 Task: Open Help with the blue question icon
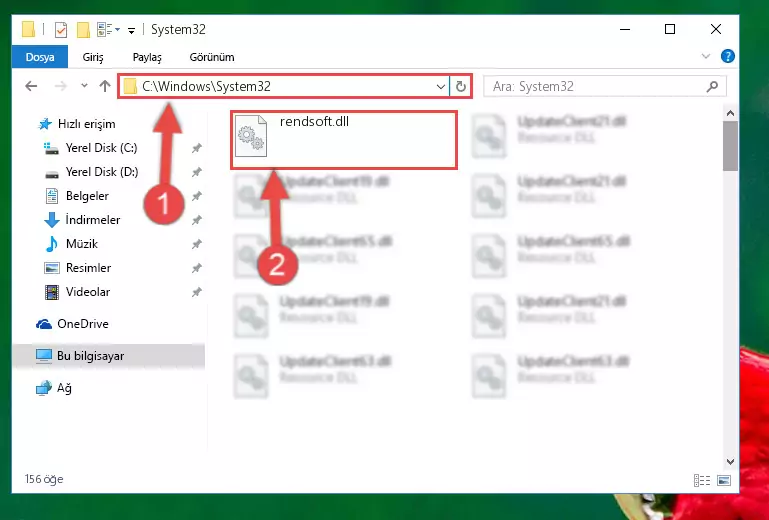pyautogui.click(x=728, y=56)
